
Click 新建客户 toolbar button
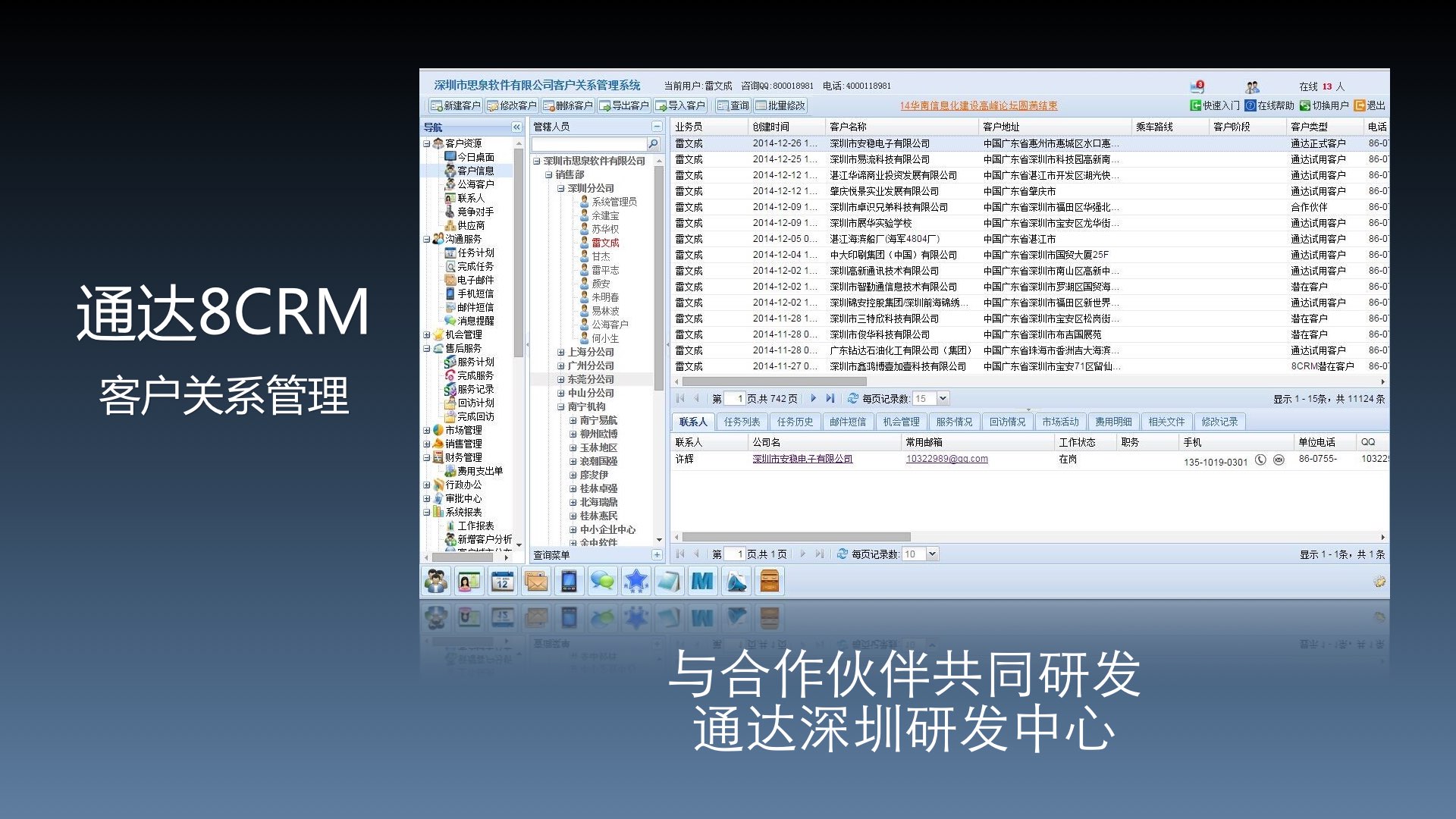pyautogui.click(x=456, y=105)
